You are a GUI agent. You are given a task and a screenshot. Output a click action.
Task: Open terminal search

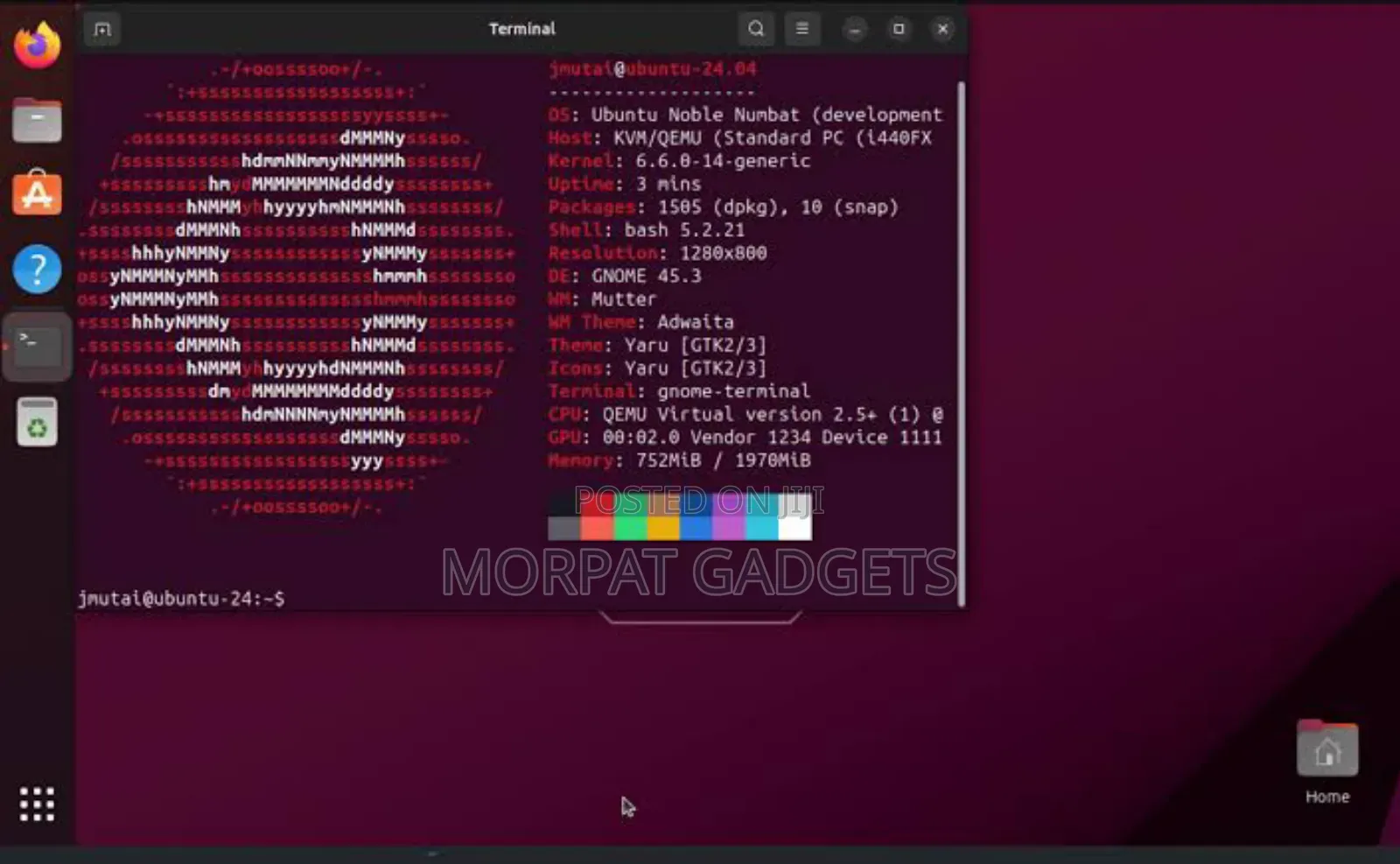coord(756,29)
